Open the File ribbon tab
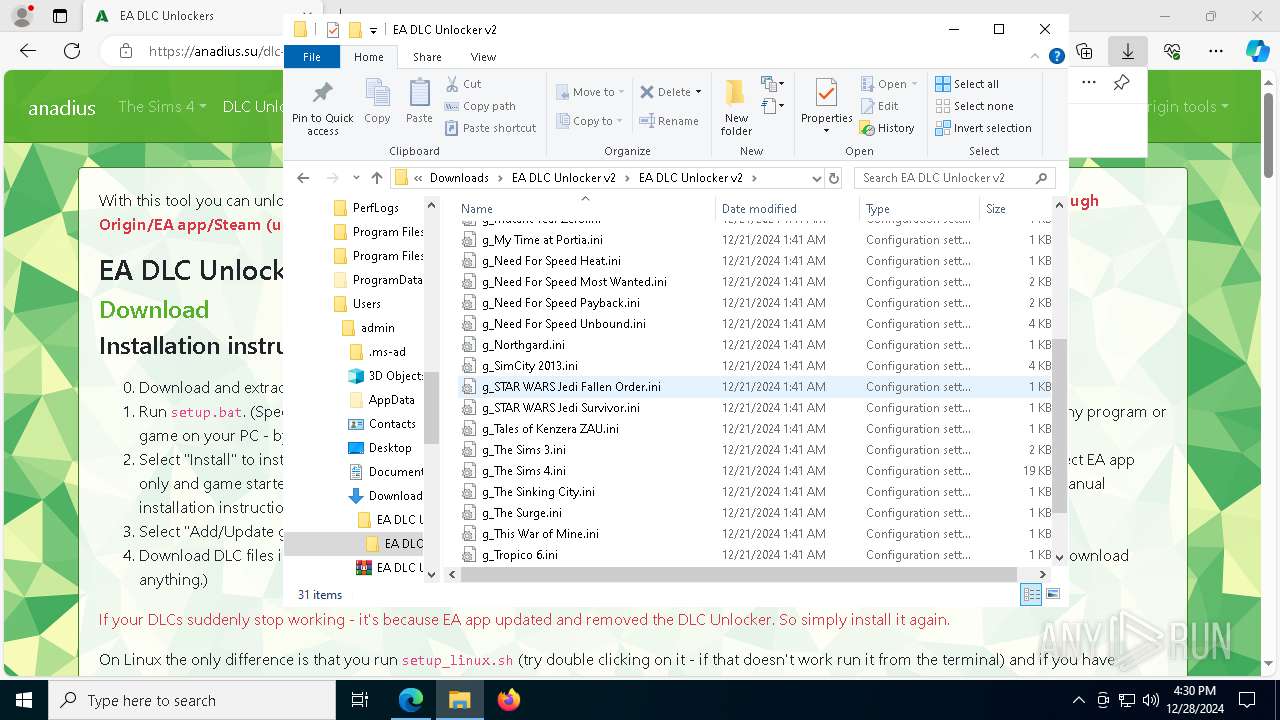 coord(312,57)
